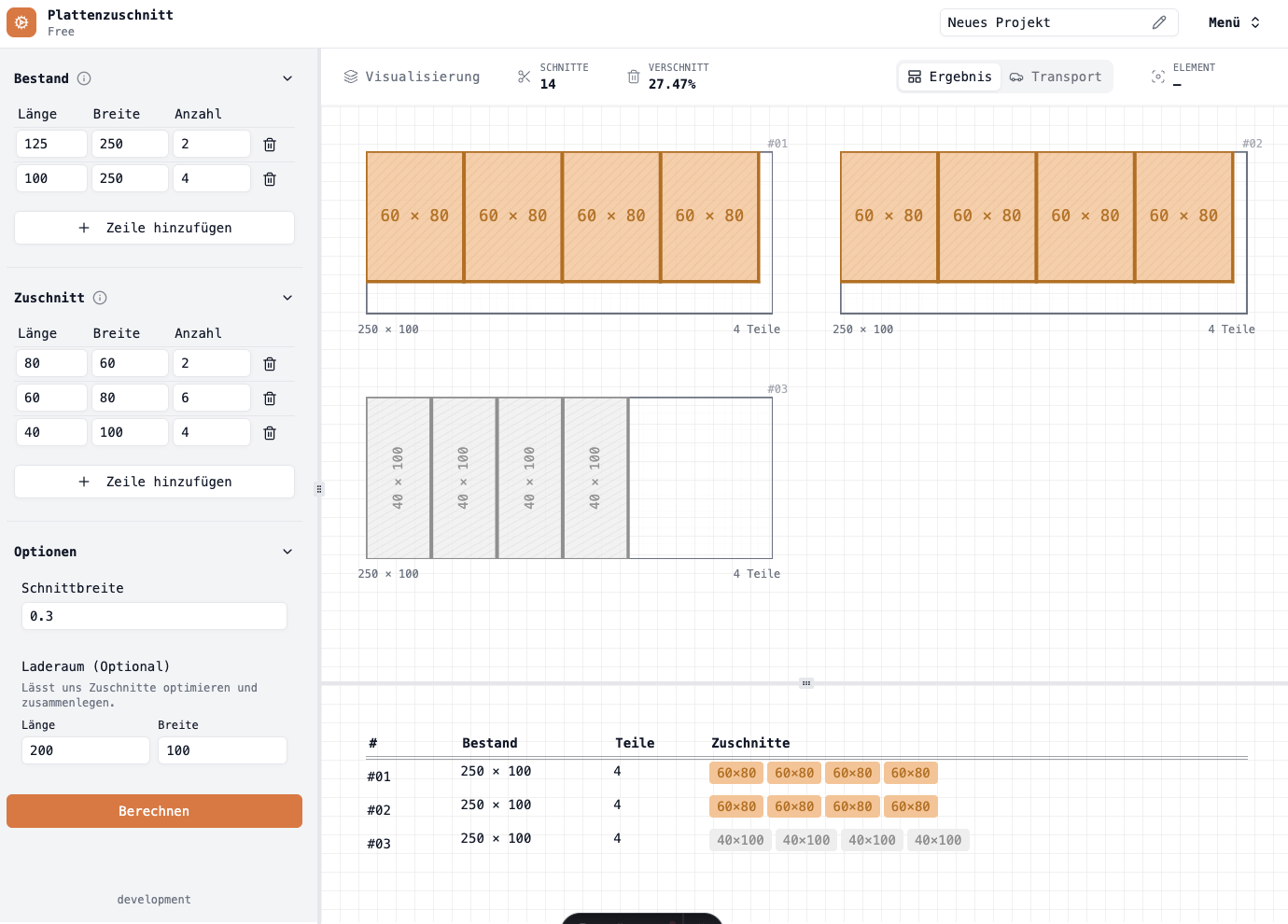Switch to the Transport tab
This screenshot has width=1288, height=924.
click(1056, 77)
